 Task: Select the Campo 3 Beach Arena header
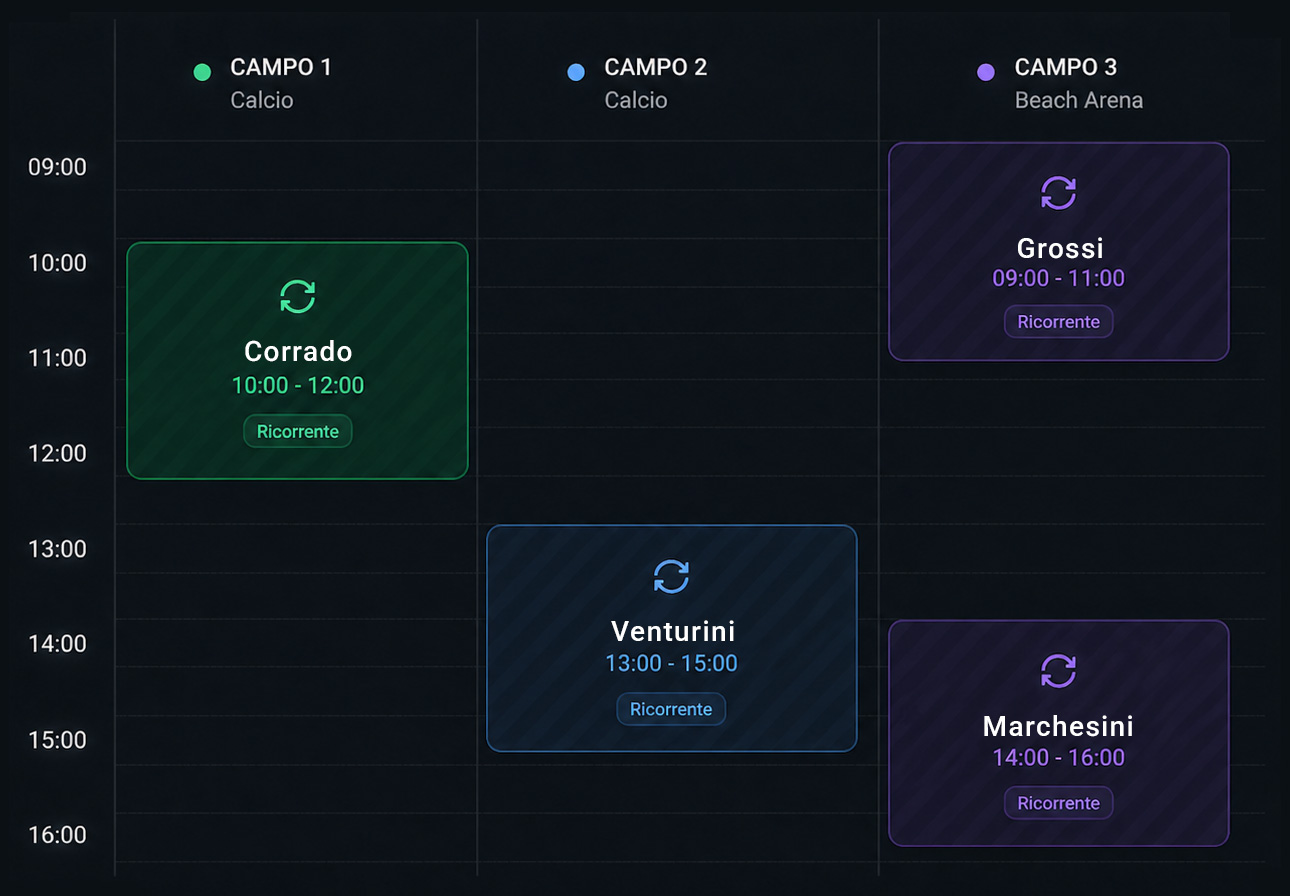click(1060, 83)
